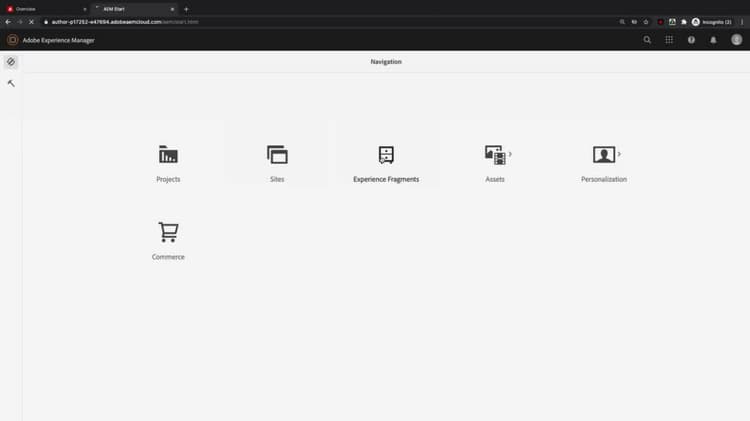750x421 pixels.
Task: Open a new browser tab
Action: (186, 9)
